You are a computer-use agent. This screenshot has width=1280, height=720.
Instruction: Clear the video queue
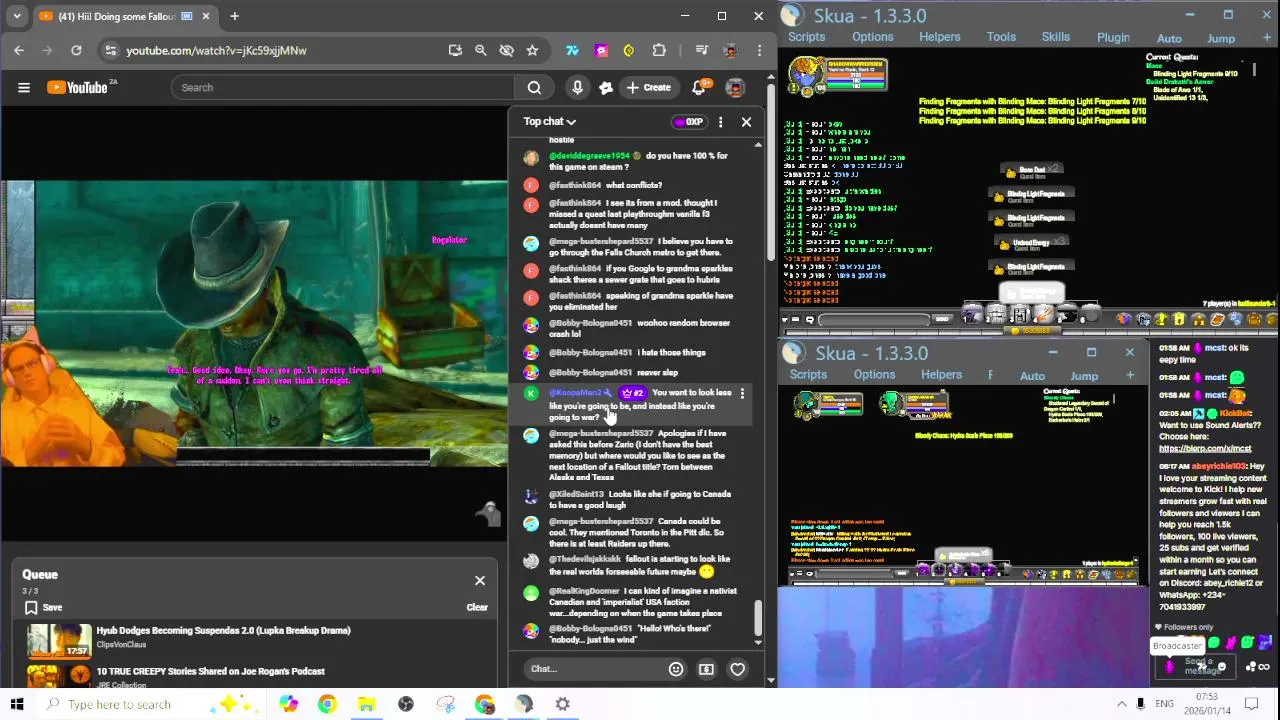pos(477,607)
